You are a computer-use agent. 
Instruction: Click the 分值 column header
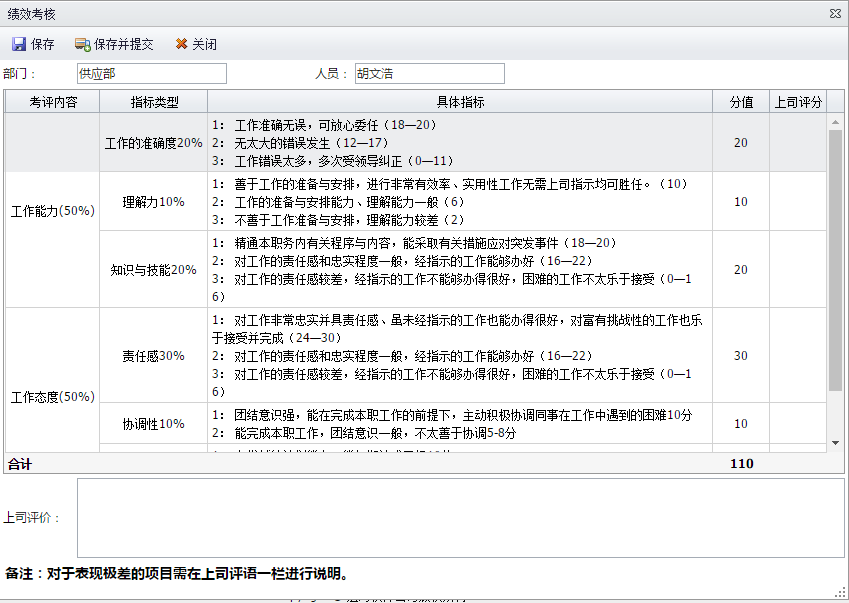tap(741, 102)
